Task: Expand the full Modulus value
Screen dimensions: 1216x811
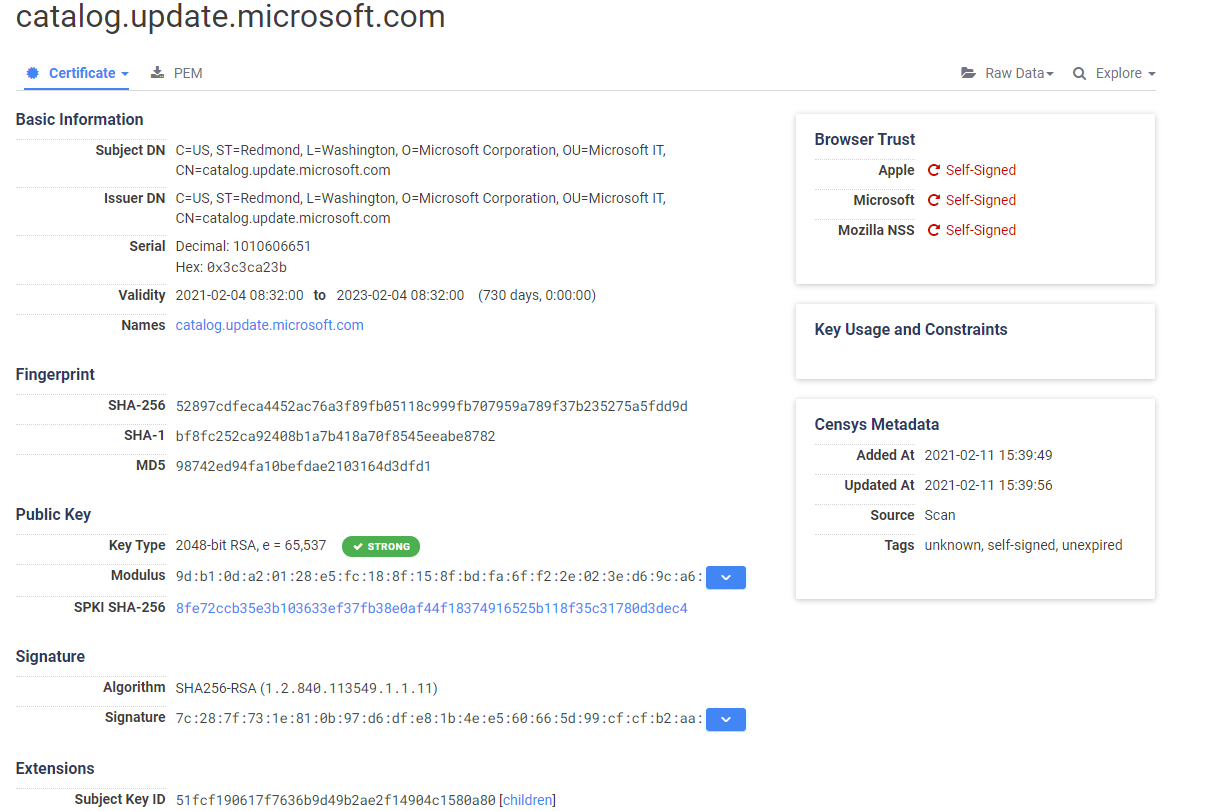Action: (726, 577)
